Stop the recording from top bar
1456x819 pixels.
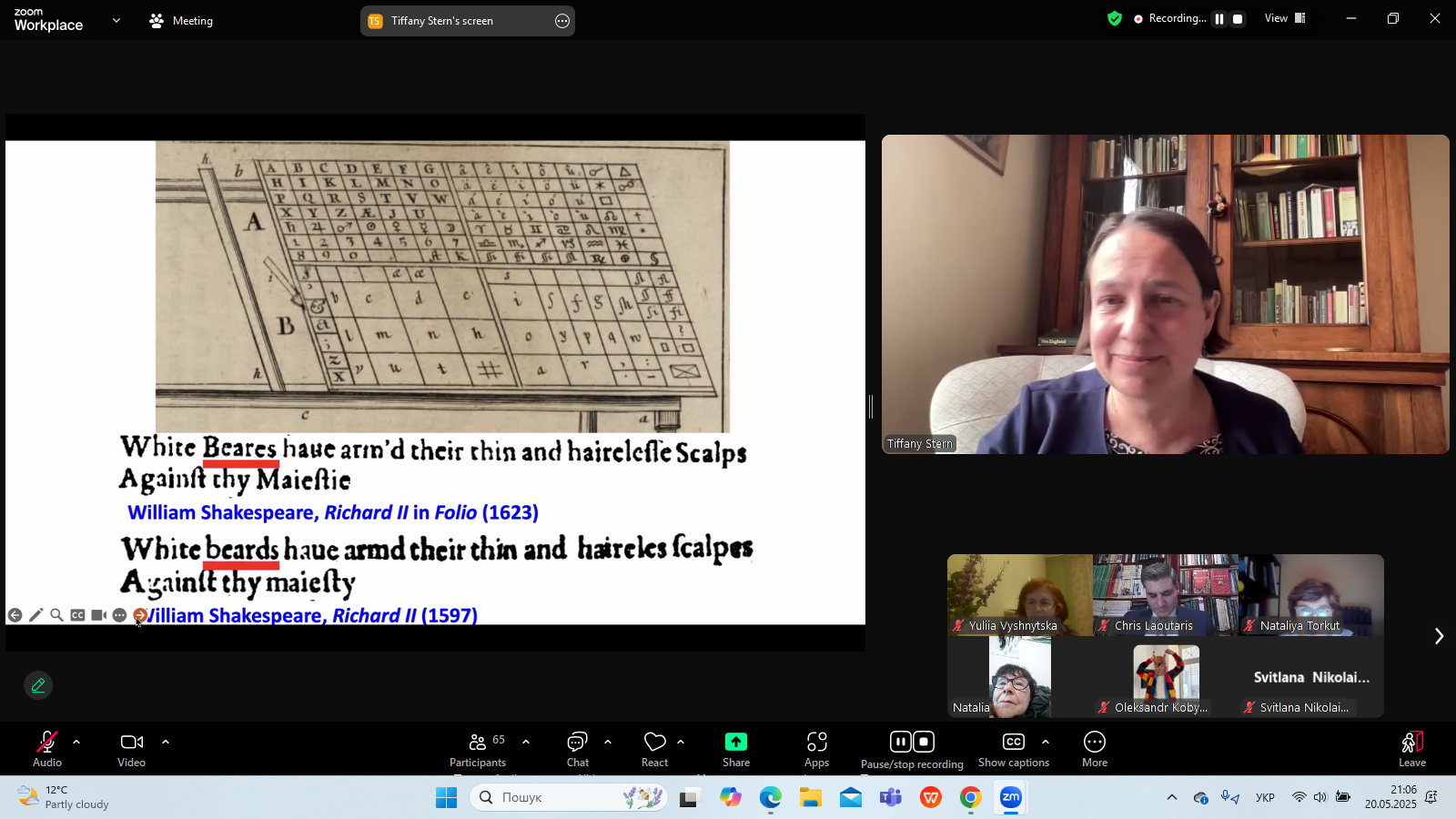coord(1238,18)
